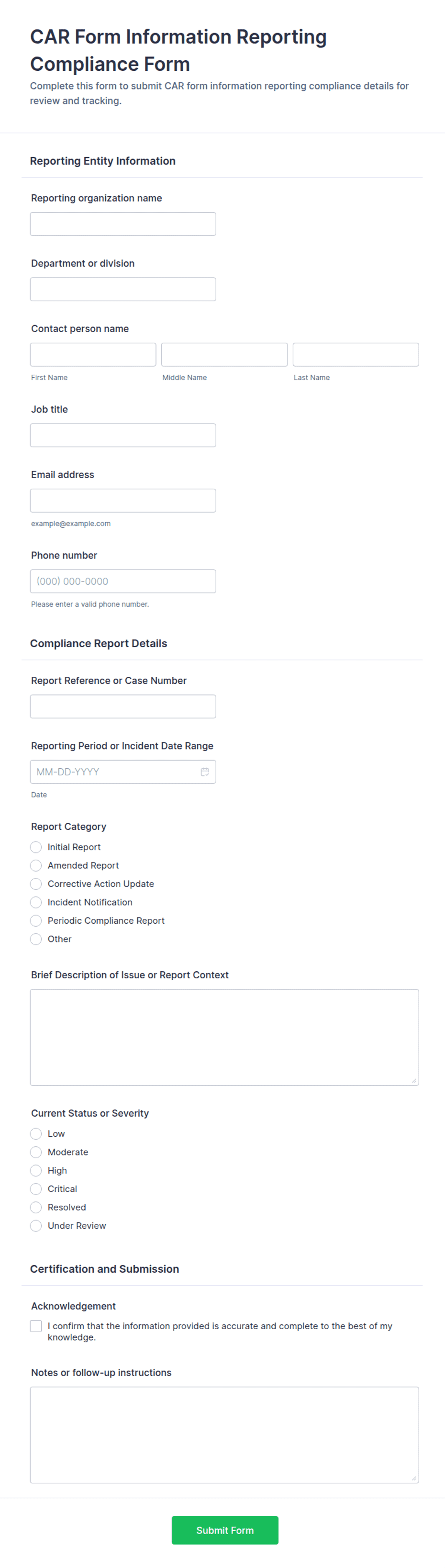
Task: Choose the Amended Report option
Action: pos(36,865)
